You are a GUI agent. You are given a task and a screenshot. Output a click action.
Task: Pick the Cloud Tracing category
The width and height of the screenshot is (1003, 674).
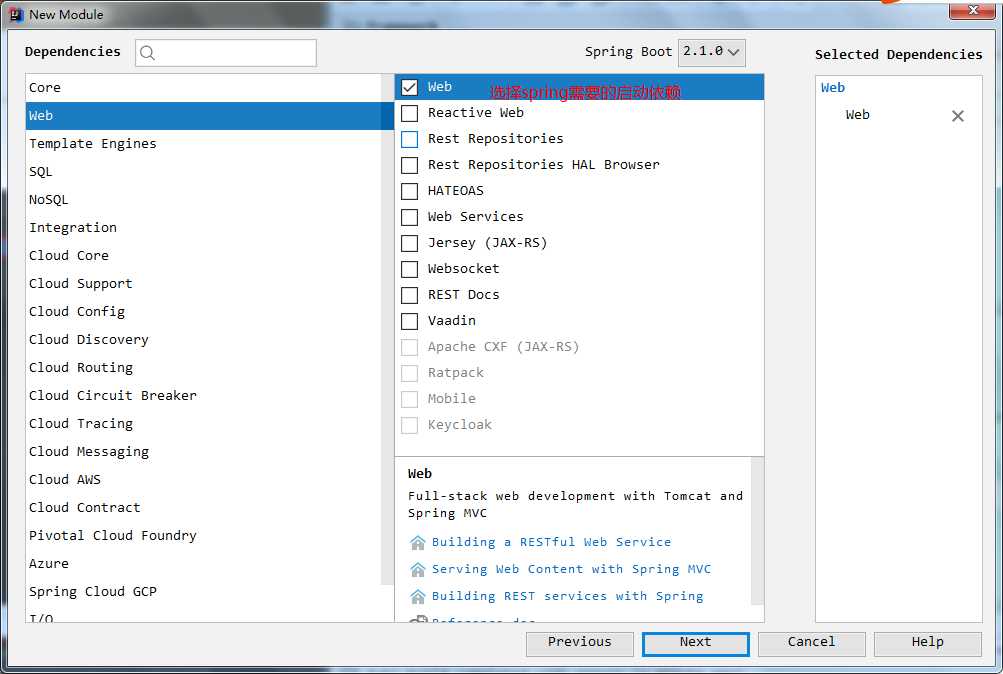point(205,424)
